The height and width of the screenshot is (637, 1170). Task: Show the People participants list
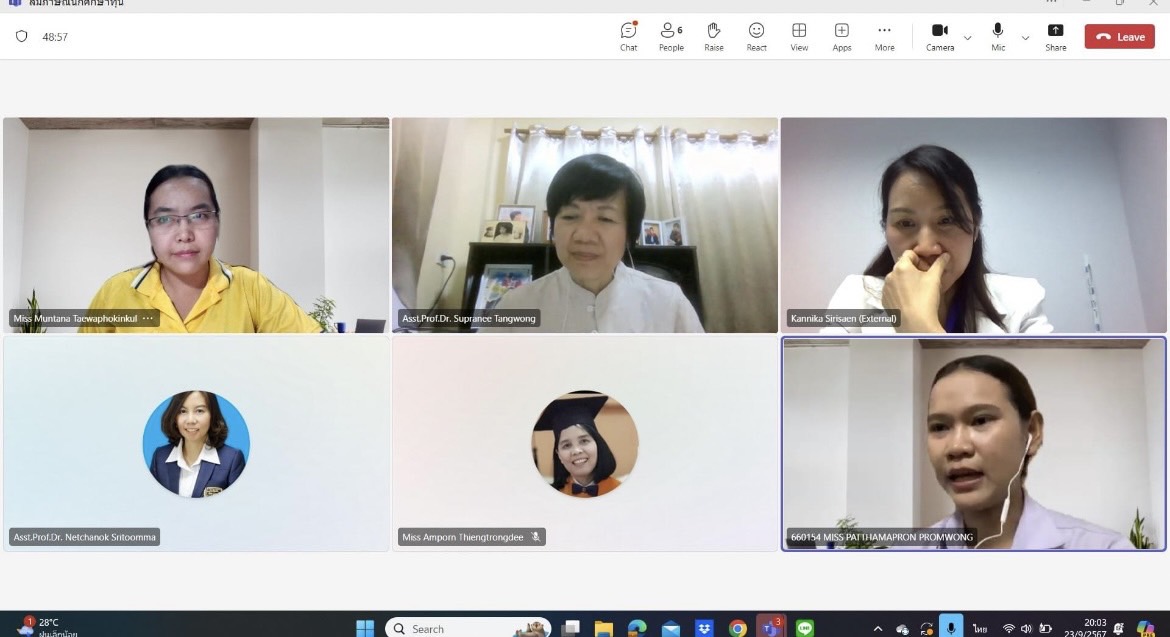click(x=671, y=36)
